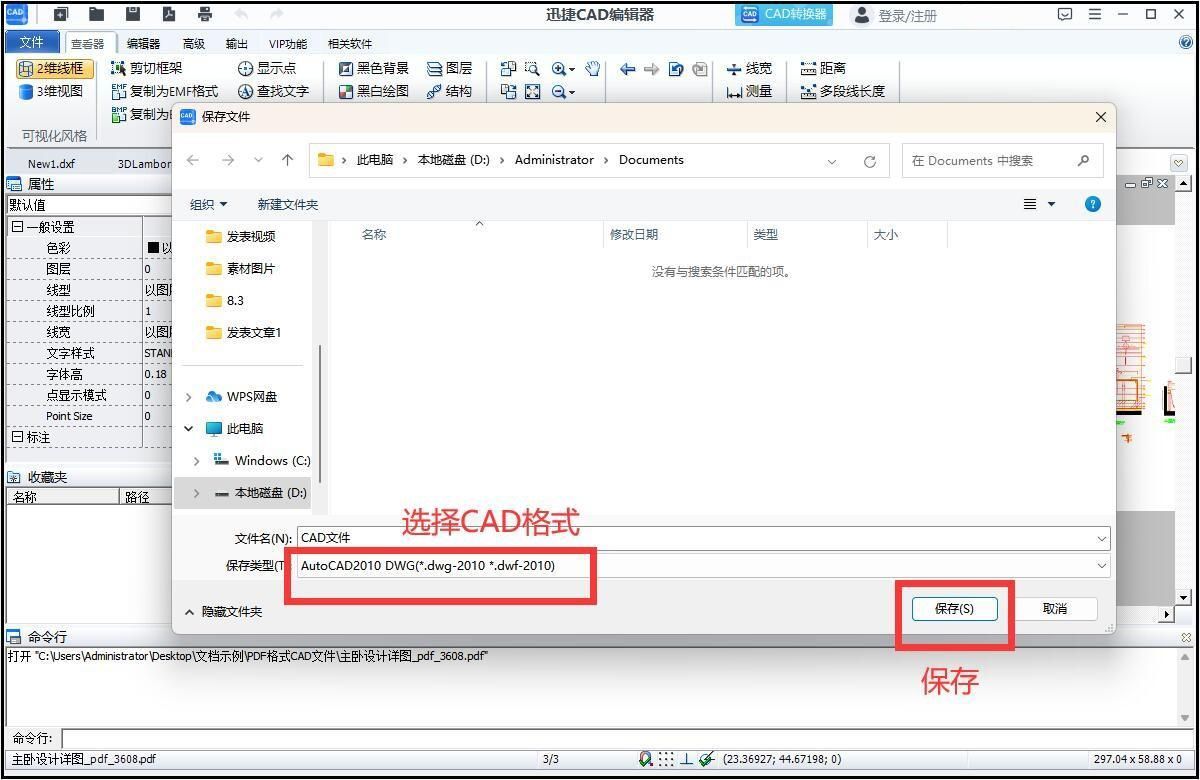Toggle 显示点 show points
Viewport: 1200px width, 780px height.
(x=267, y=68)
